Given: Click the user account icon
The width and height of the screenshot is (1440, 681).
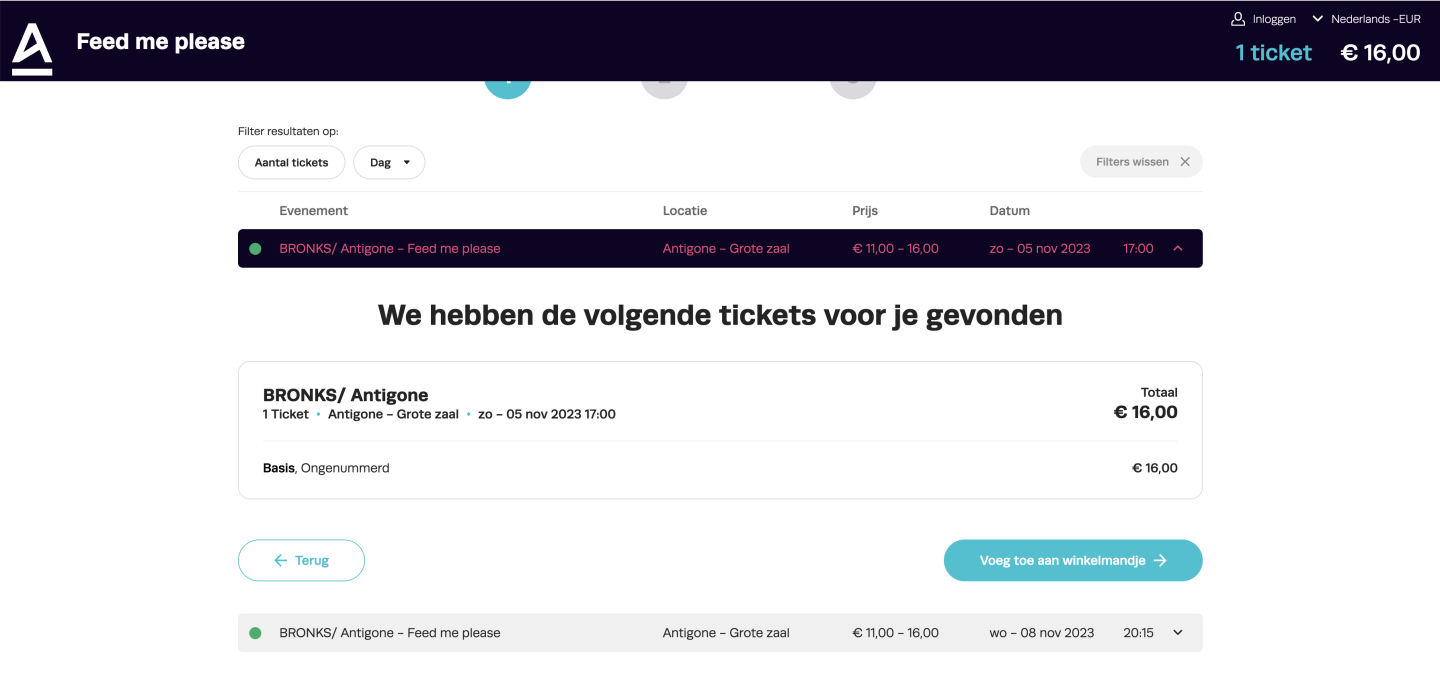Looking at the screenshot, I should click(1238, 19).
